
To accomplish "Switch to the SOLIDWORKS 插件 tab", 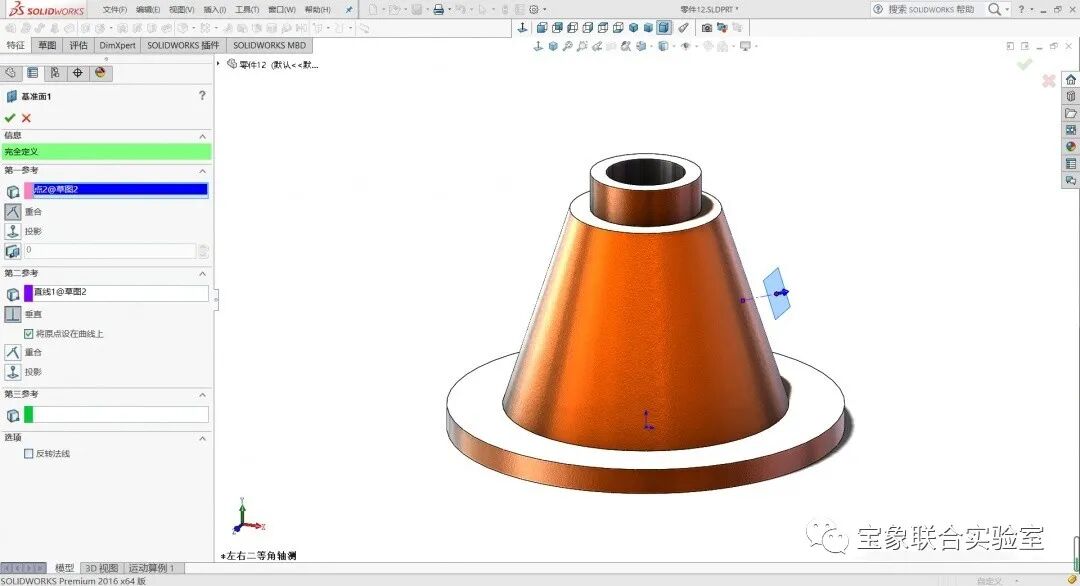I will click(x=183, y=45).
